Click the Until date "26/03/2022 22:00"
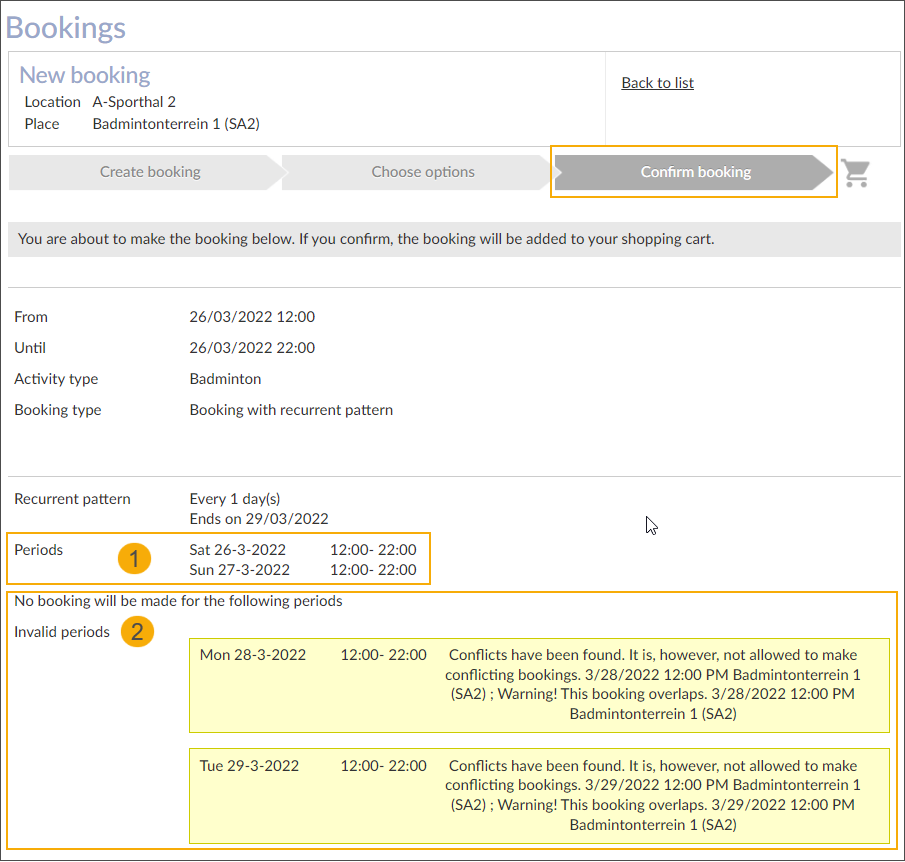 252,348
